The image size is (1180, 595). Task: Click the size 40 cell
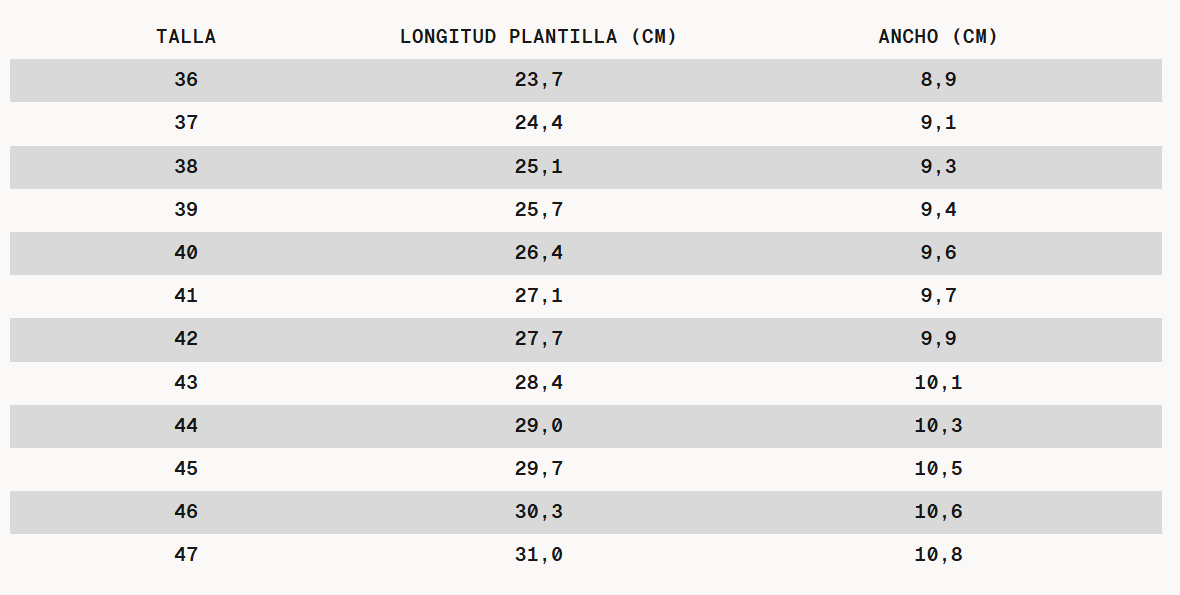click(186, 253)
